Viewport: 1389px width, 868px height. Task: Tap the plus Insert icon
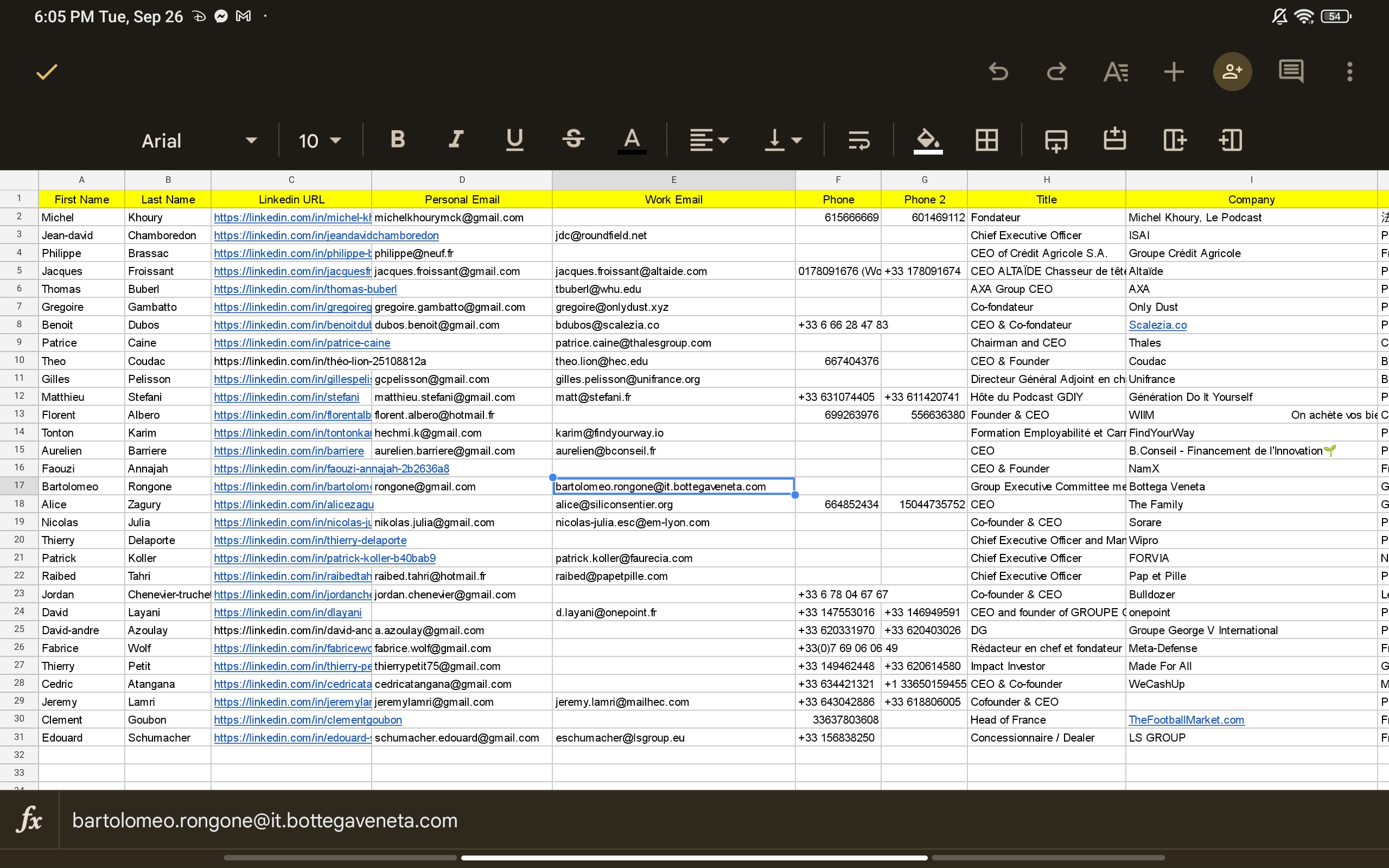(x=1174, y=72)
